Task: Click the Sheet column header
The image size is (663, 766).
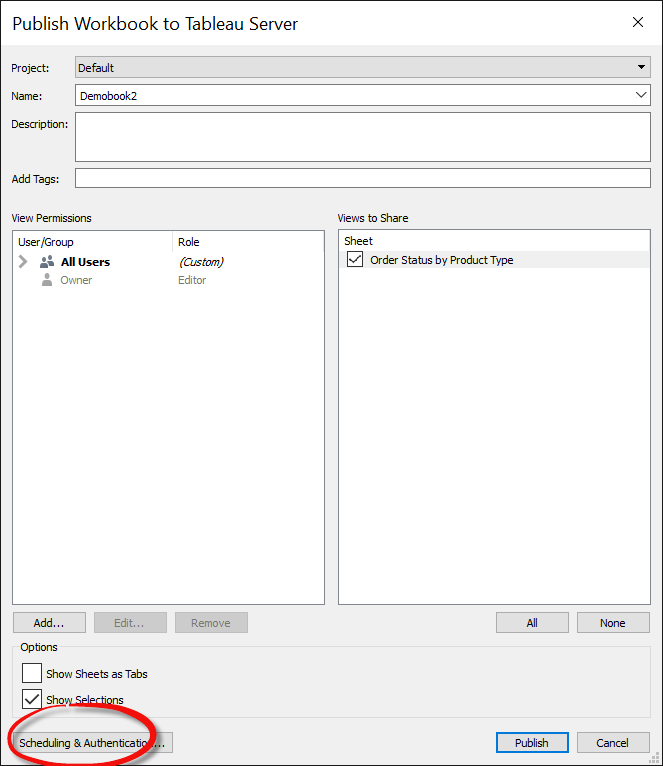Action: tap(358, 241)
